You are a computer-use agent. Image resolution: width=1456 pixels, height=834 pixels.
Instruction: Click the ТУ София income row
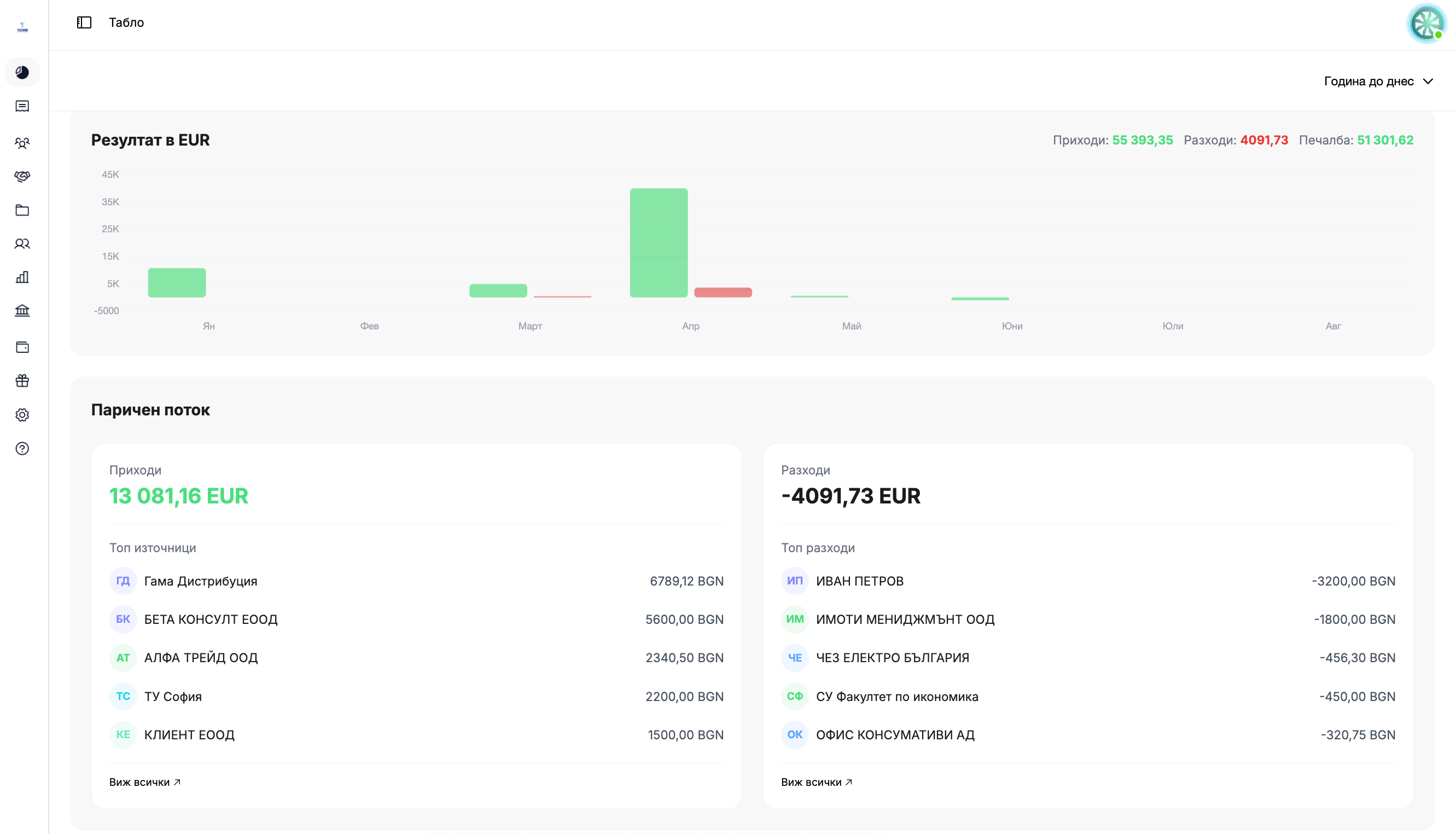417,697
